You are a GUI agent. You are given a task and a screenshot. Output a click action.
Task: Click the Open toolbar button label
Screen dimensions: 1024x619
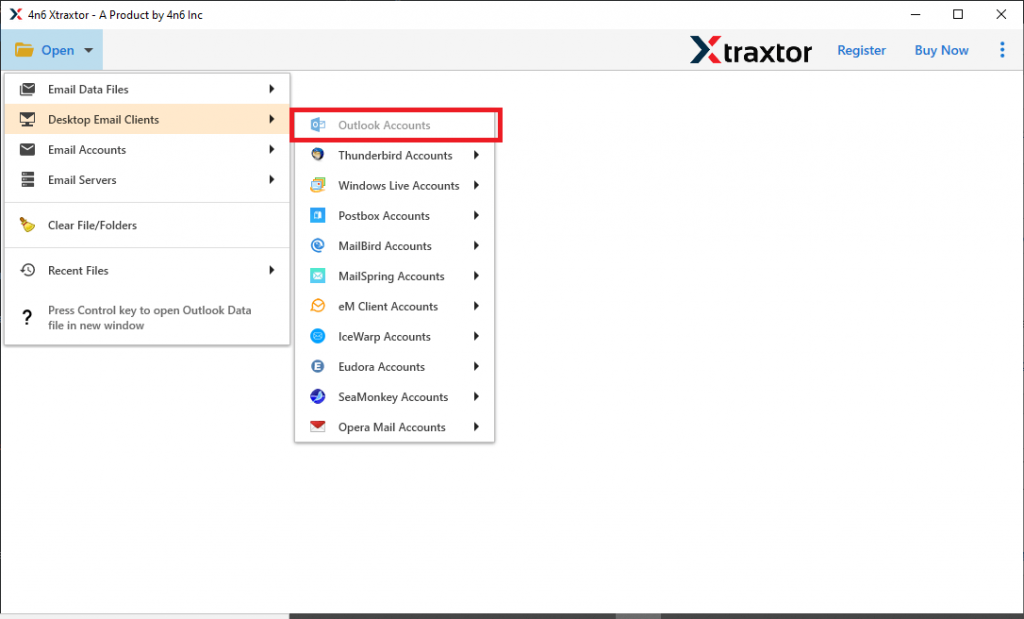(x=57, y=50)
